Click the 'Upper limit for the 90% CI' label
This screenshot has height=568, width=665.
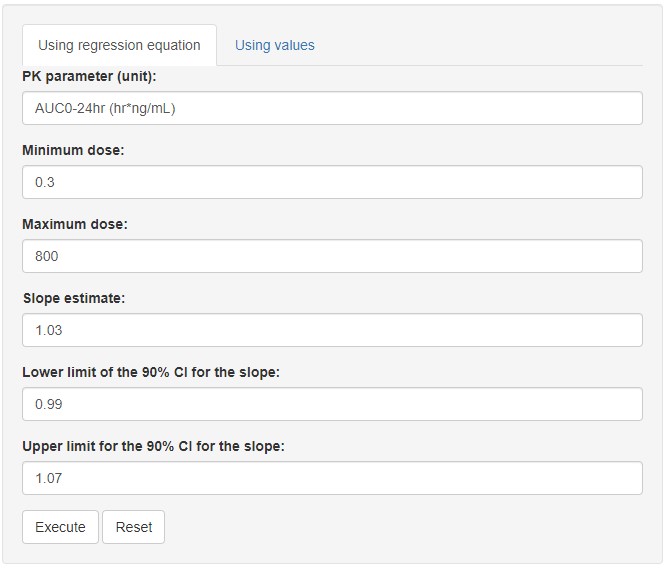click(x=153, y=446)
